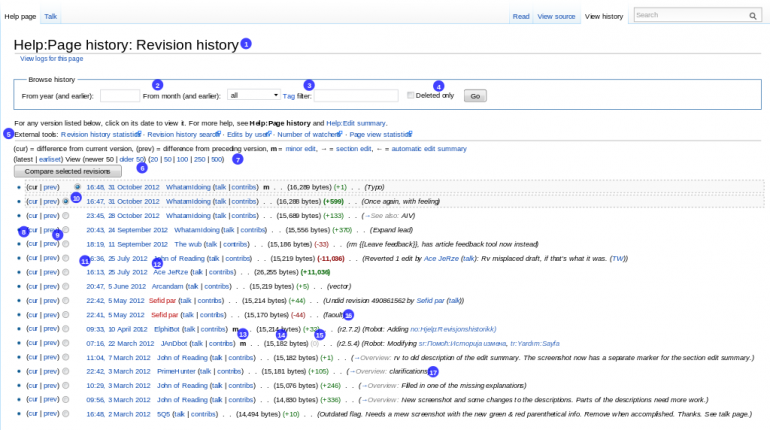Select radio button for 16:13, 25 July 2012 revision

(x=66, y=272)
